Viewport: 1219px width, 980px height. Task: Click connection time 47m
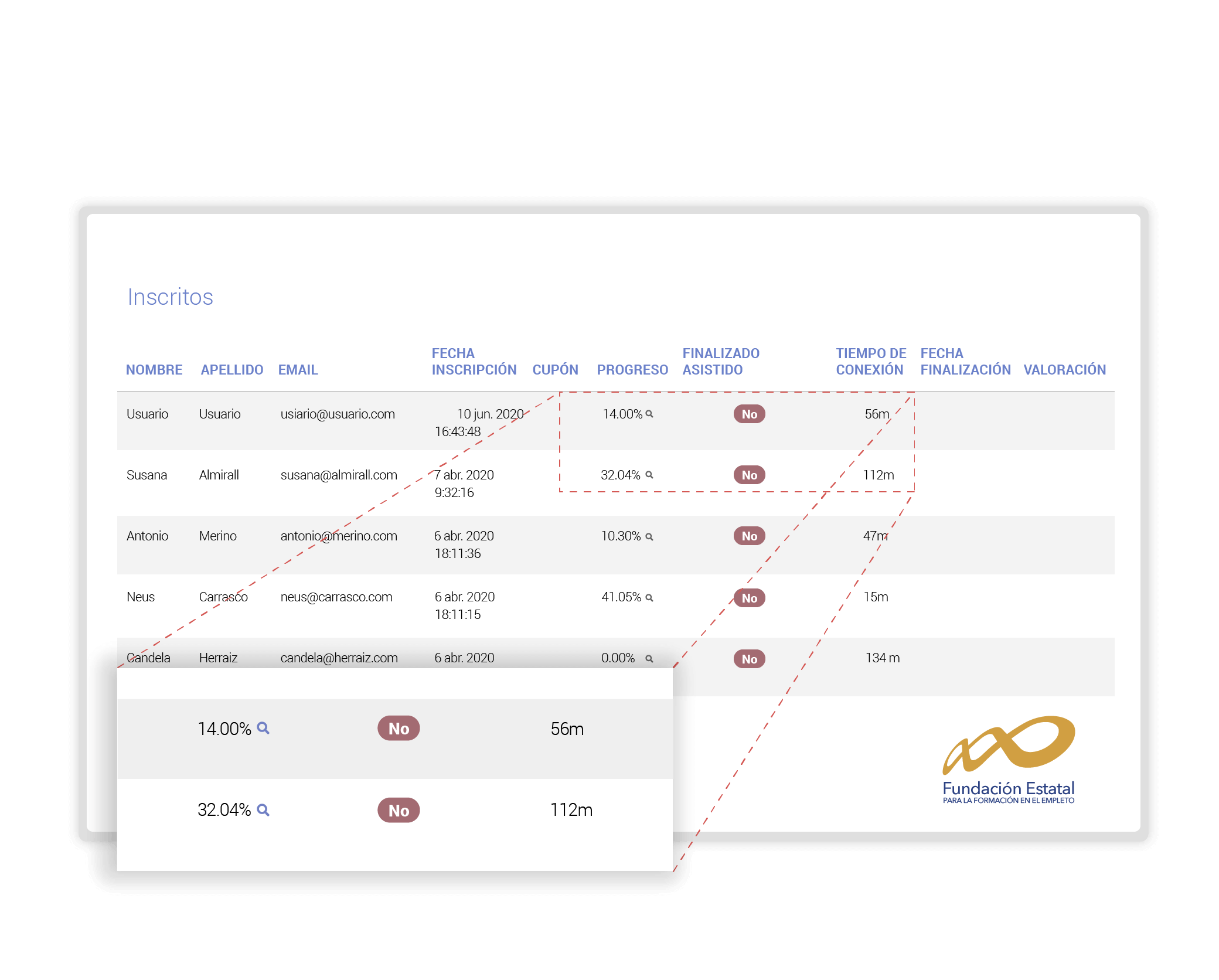coord(876,536)
